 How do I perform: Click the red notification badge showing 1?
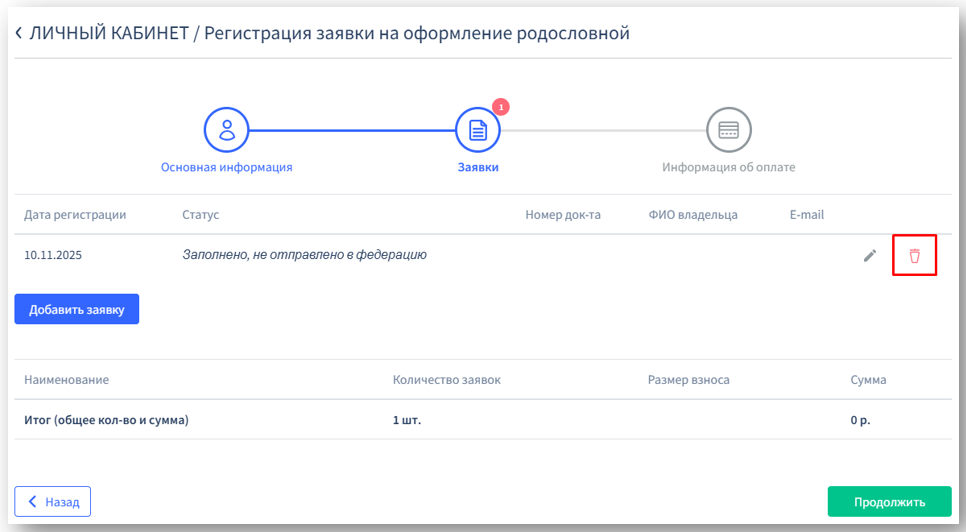[501, 106]
